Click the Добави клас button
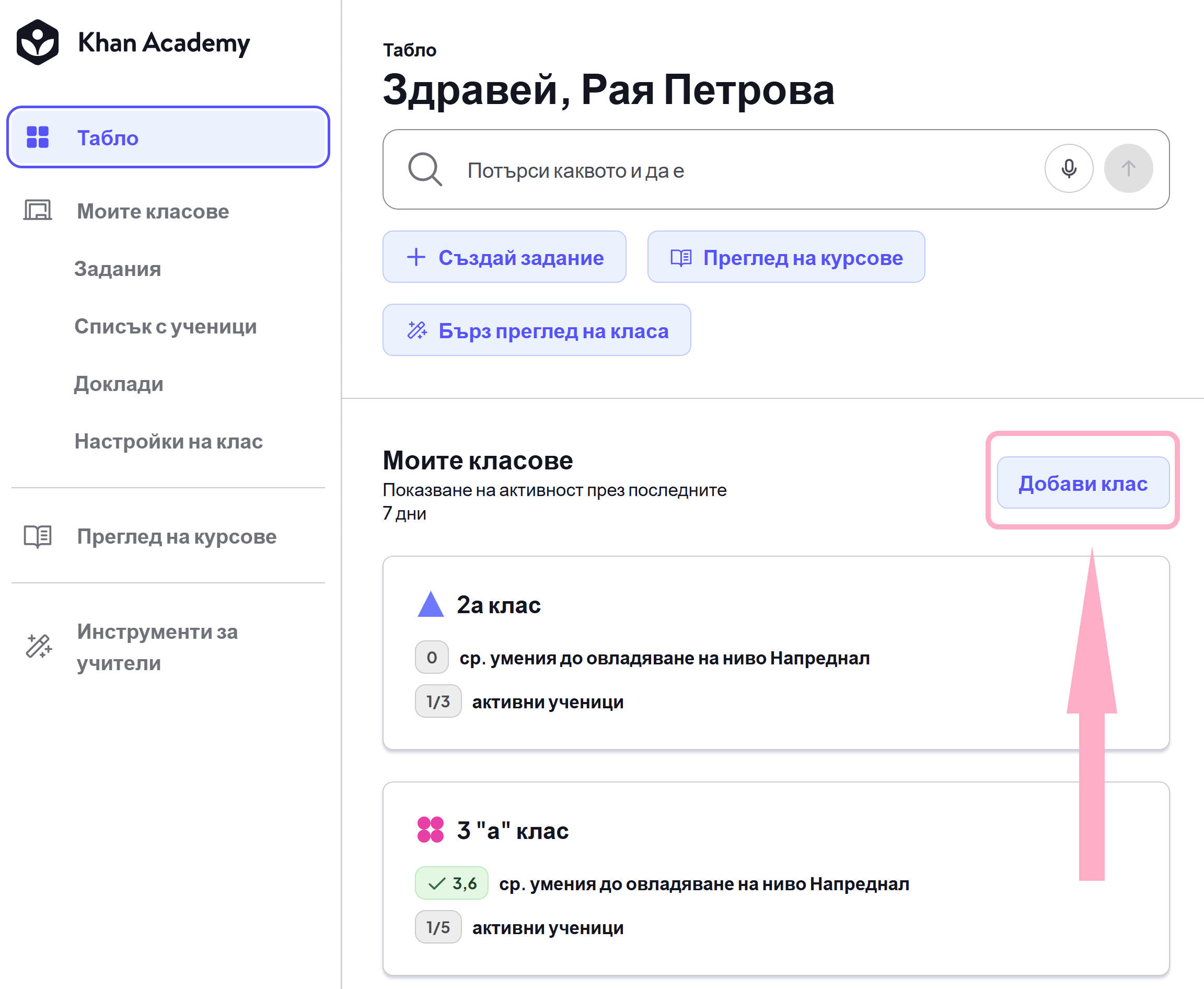Viewport: 1204px width, 989px height. click(1083, 483)
